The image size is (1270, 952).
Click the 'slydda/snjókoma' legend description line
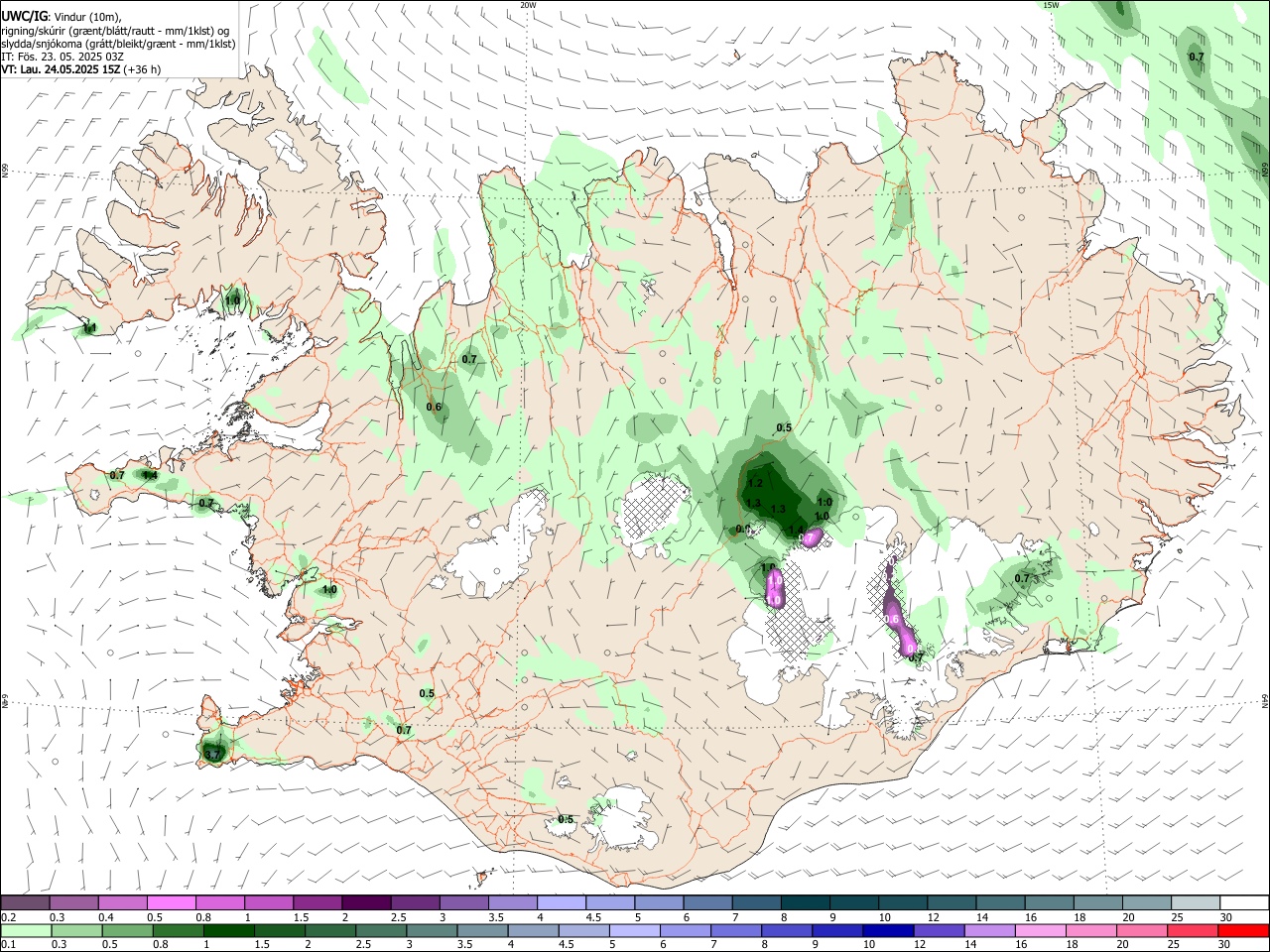(118, 44)
